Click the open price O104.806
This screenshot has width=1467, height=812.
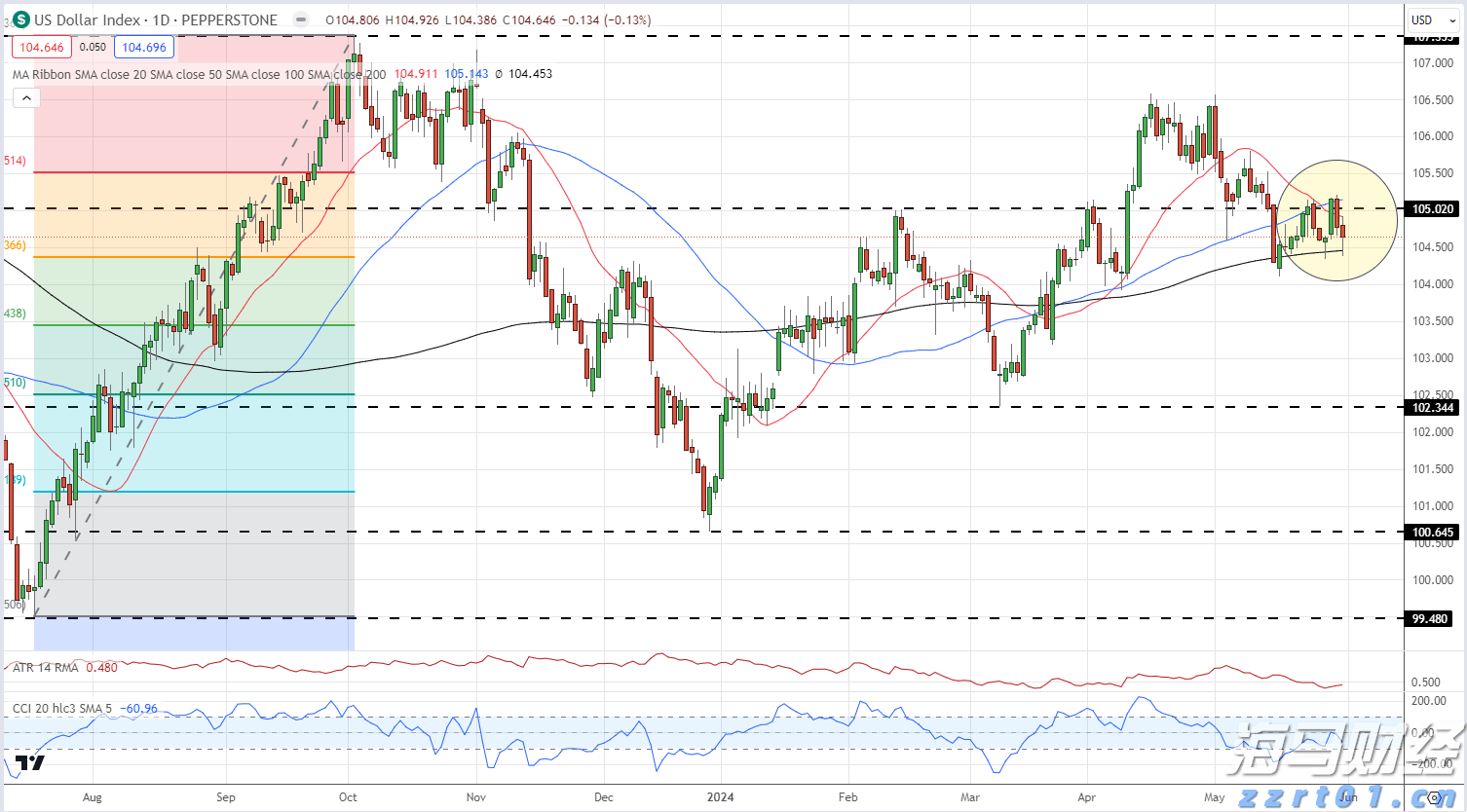click(353, 19)
